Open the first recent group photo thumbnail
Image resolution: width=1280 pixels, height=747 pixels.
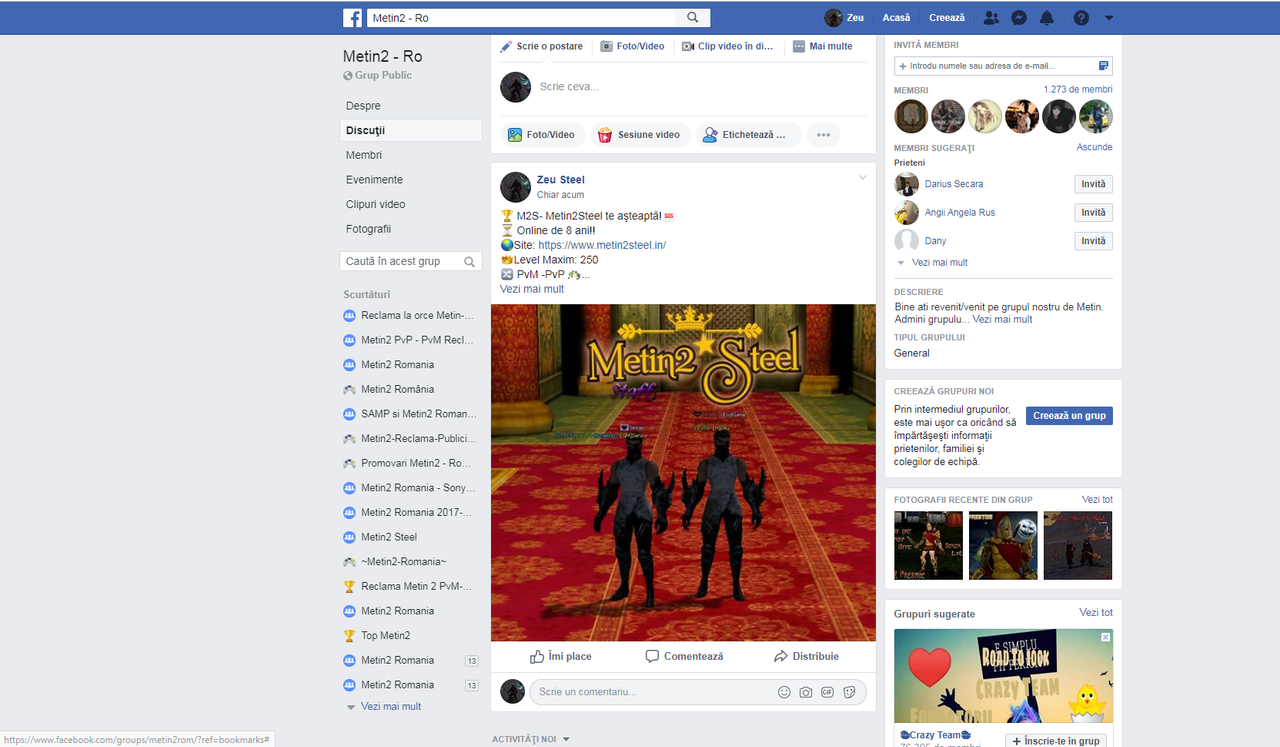click(x=928, y=546)
